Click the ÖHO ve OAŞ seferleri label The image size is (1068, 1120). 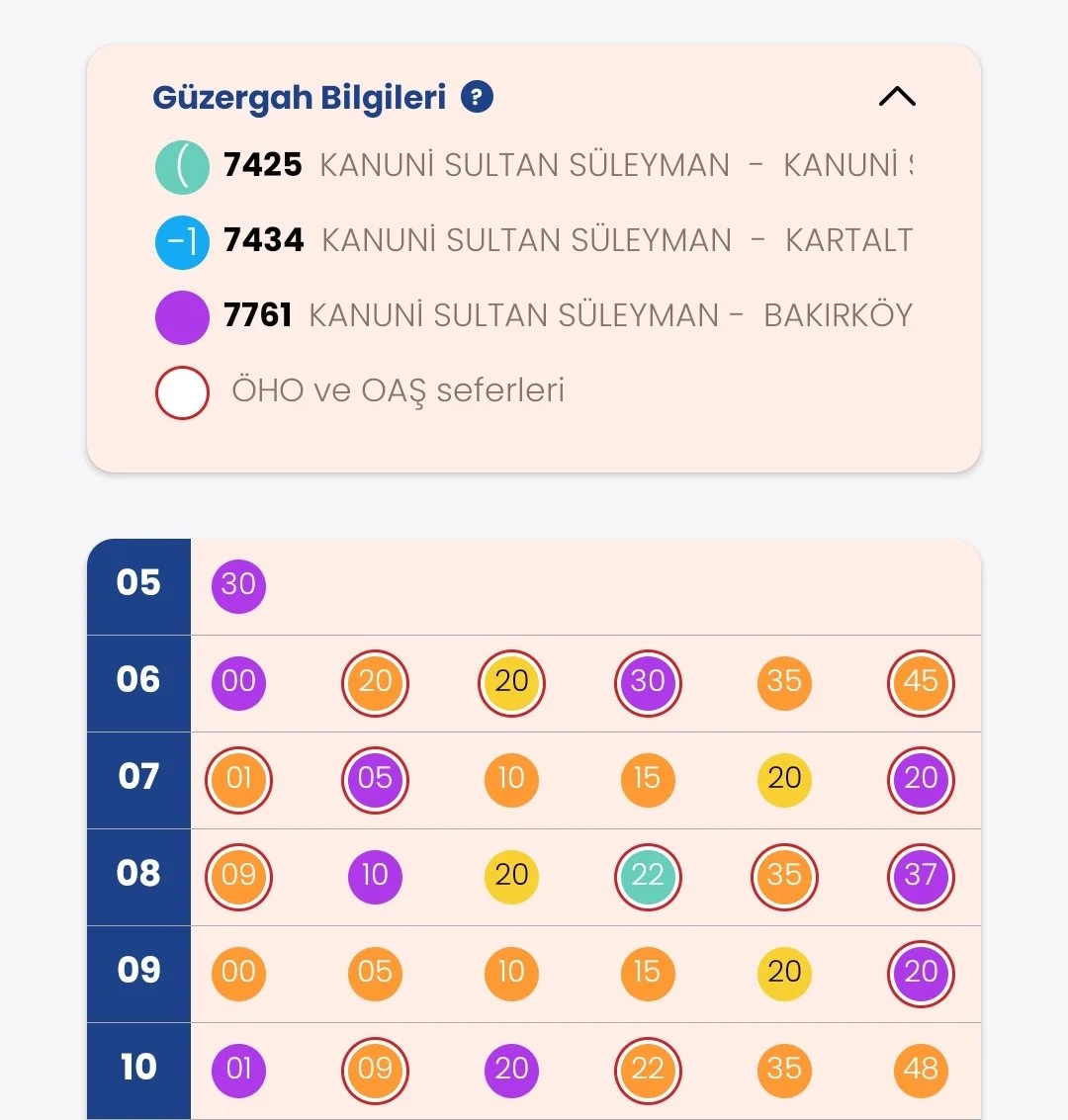tap(398, 390)
